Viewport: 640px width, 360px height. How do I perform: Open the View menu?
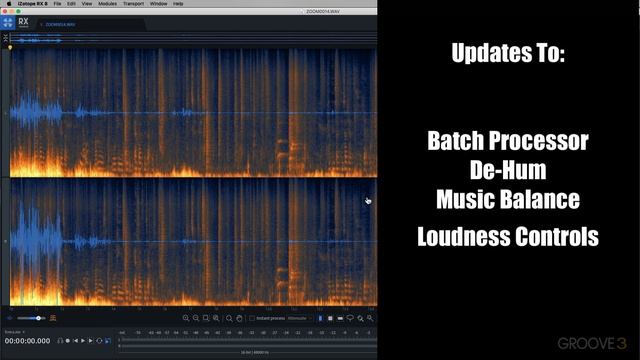tap(87, 4)
